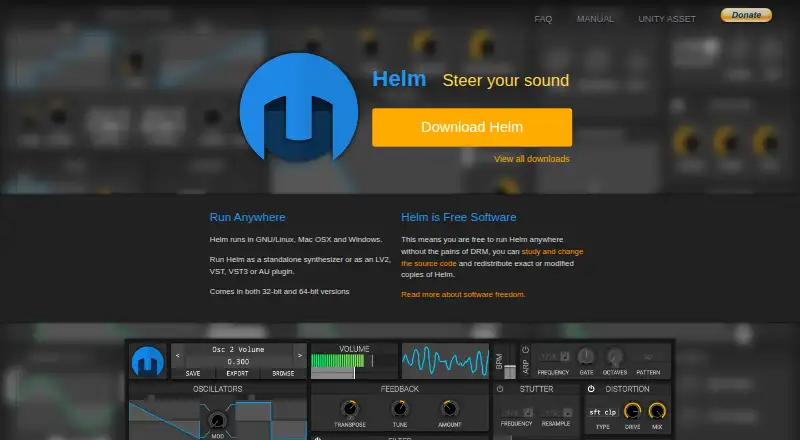Click the blue 'Helm' title text

(x=399, y=79)
